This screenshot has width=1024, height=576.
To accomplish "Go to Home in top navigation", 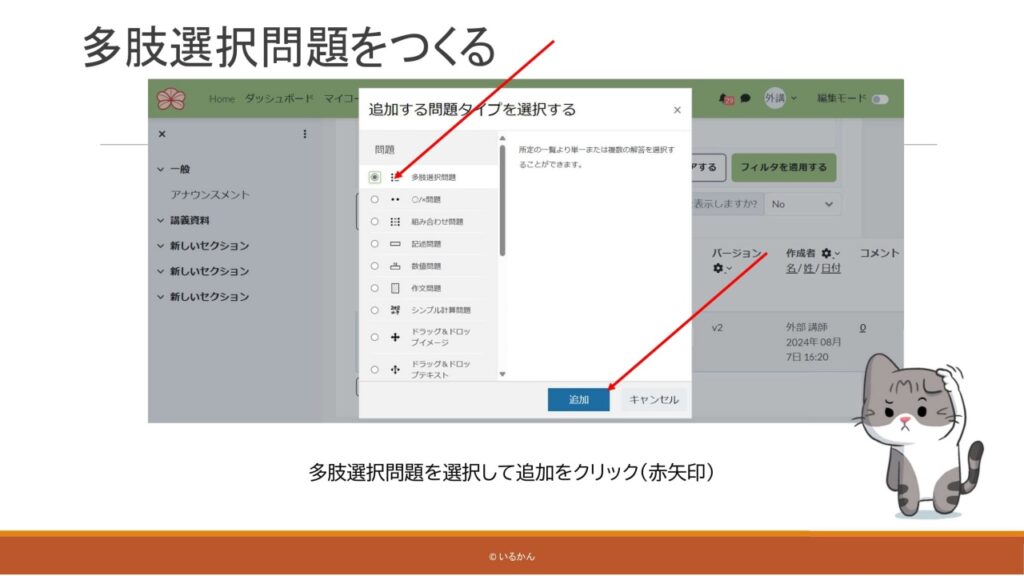I will [x=222, y=99].
